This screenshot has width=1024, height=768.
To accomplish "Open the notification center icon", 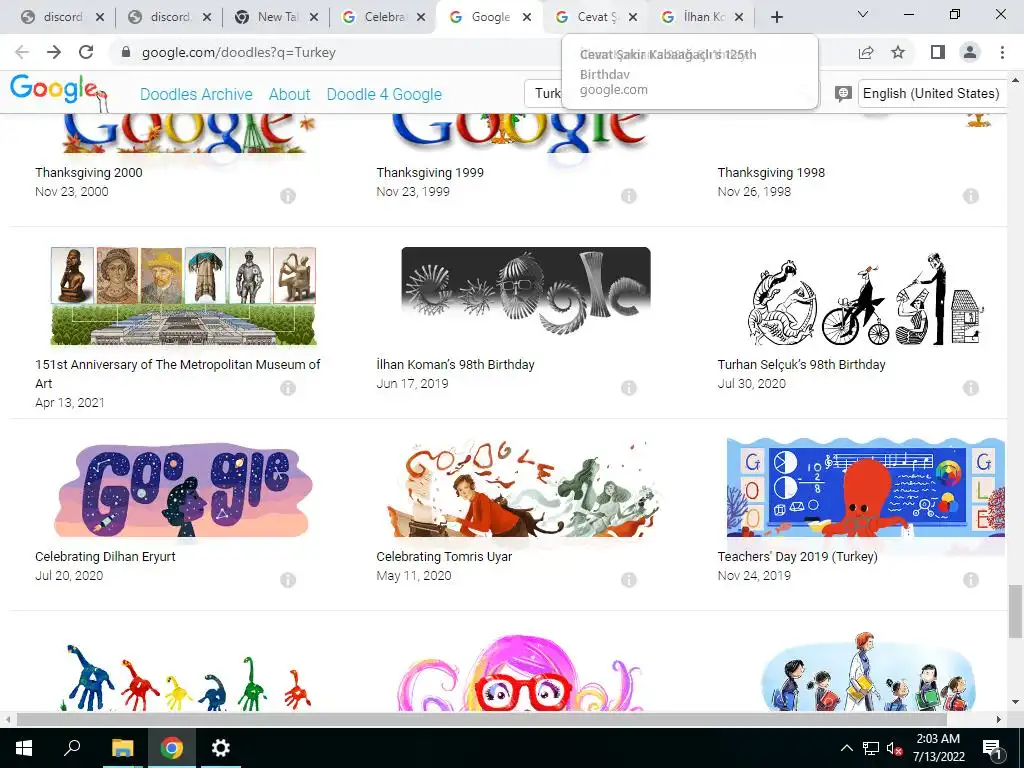I will 992,749.
